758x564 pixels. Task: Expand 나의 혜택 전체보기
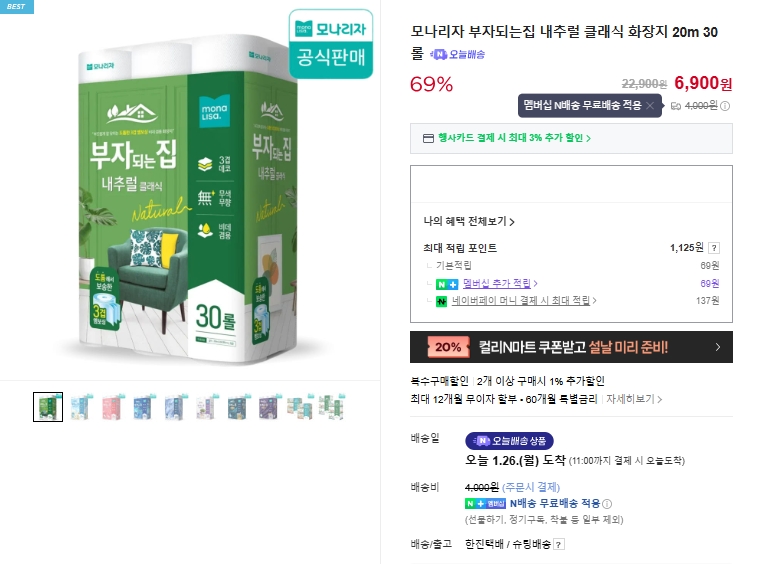click(x=469, y=221)
